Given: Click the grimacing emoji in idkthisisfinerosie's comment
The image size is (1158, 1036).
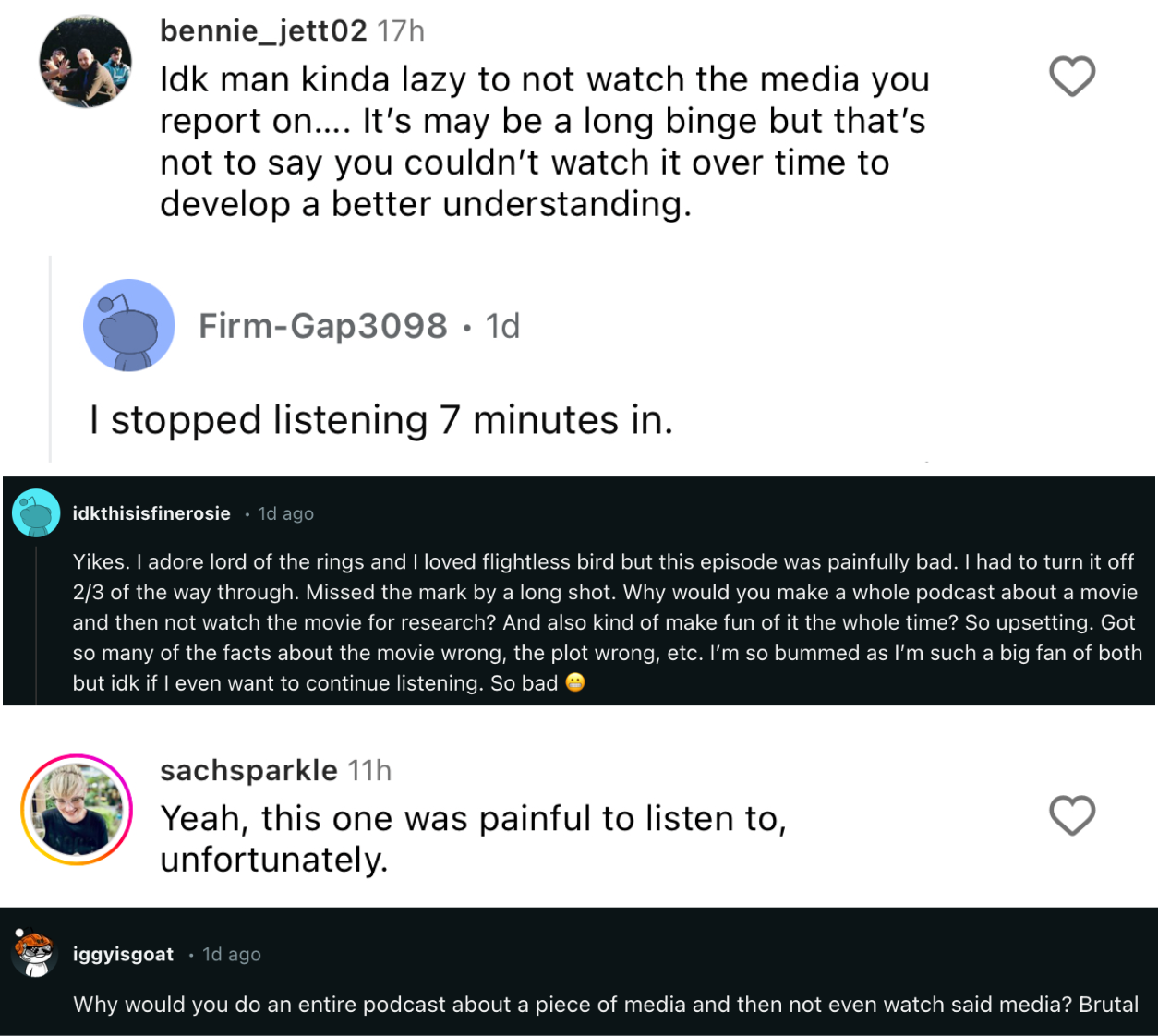Looking at the screenshot, I should click(577, 684).
